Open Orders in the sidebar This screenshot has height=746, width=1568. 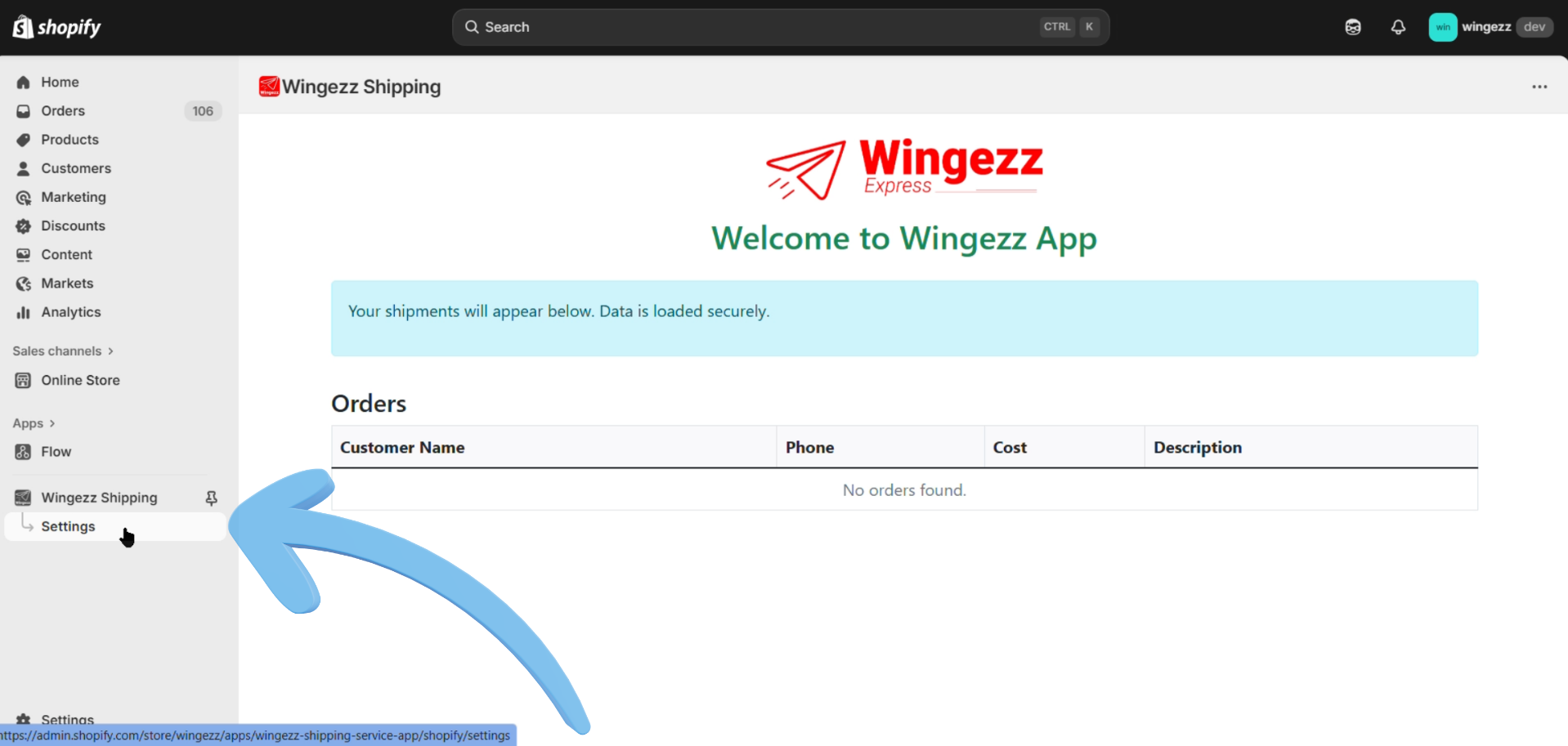[63, 111]
